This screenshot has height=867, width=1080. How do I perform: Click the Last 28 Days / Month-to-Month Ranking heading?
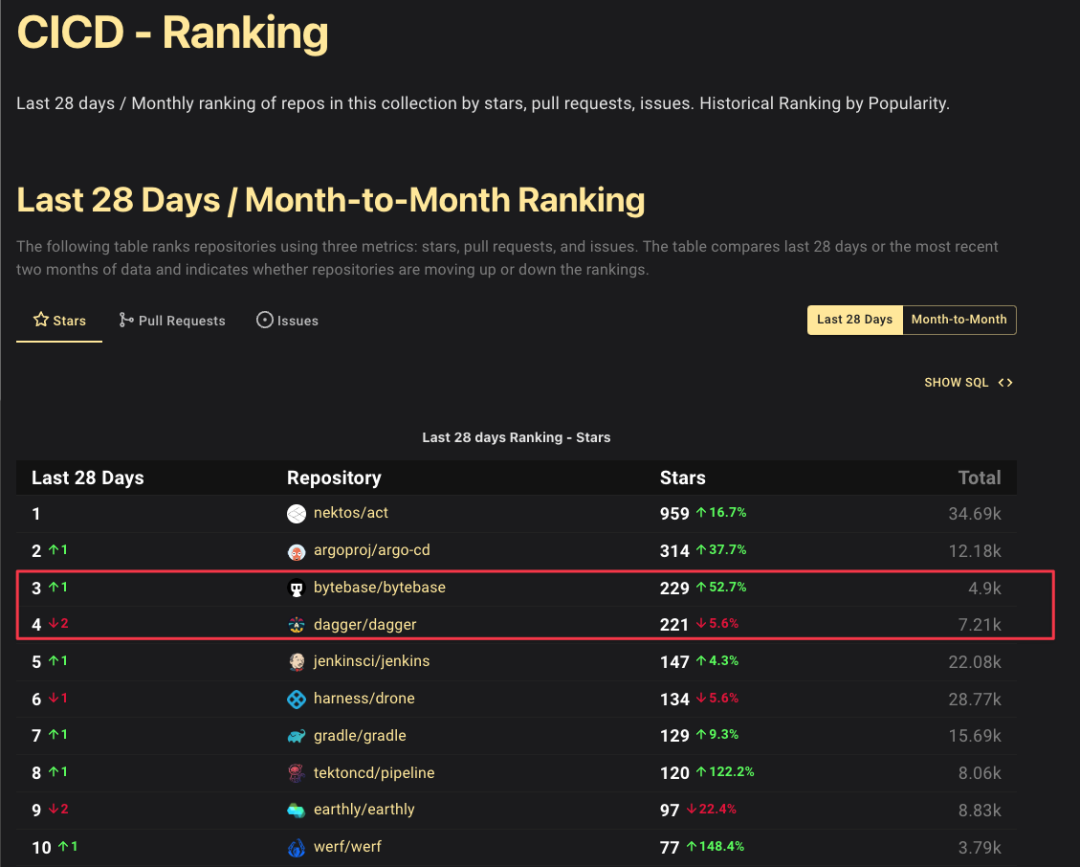tap(331, 200)
